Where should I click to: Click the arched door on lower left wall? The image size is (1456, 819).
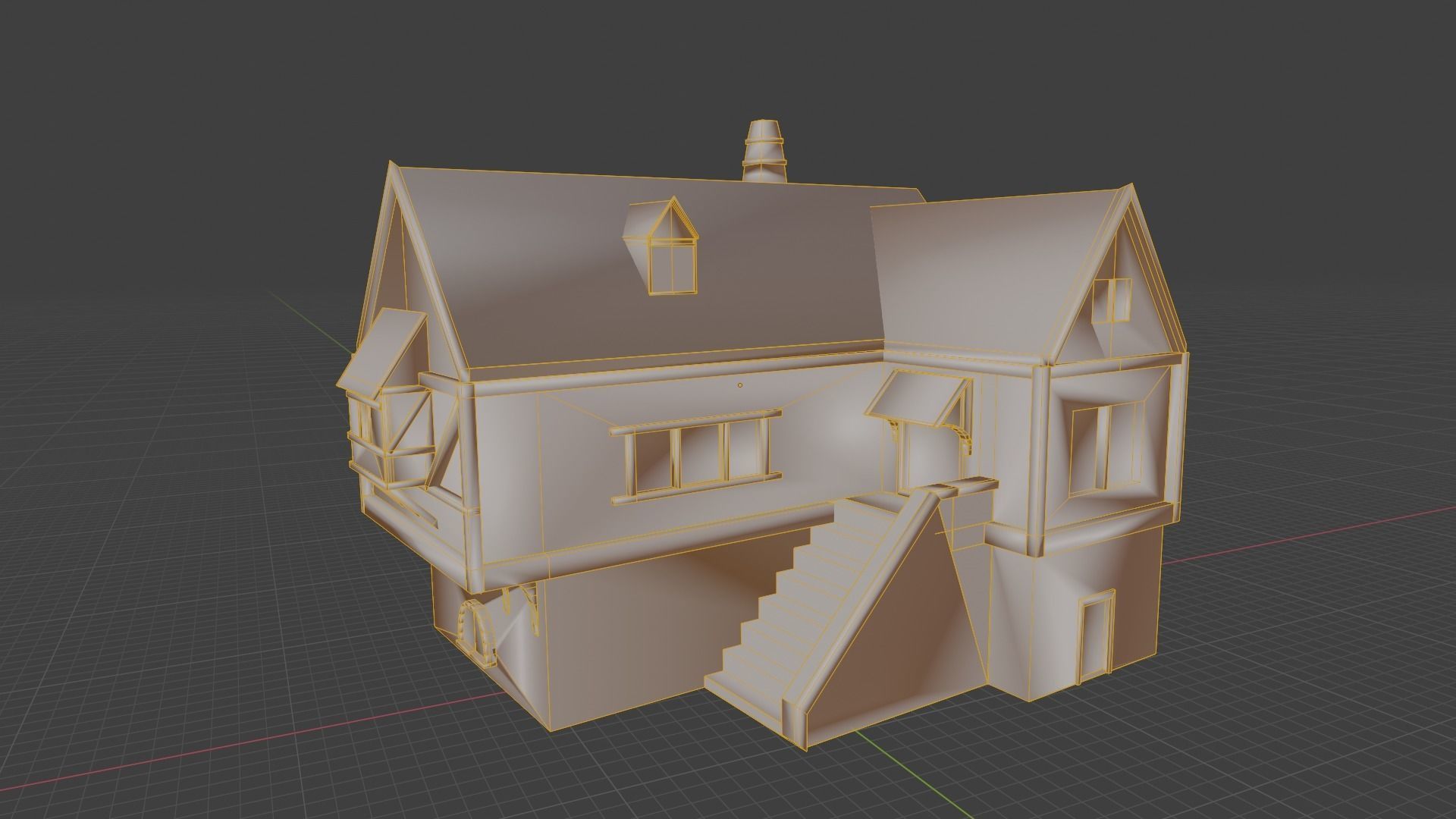[475, 632]
